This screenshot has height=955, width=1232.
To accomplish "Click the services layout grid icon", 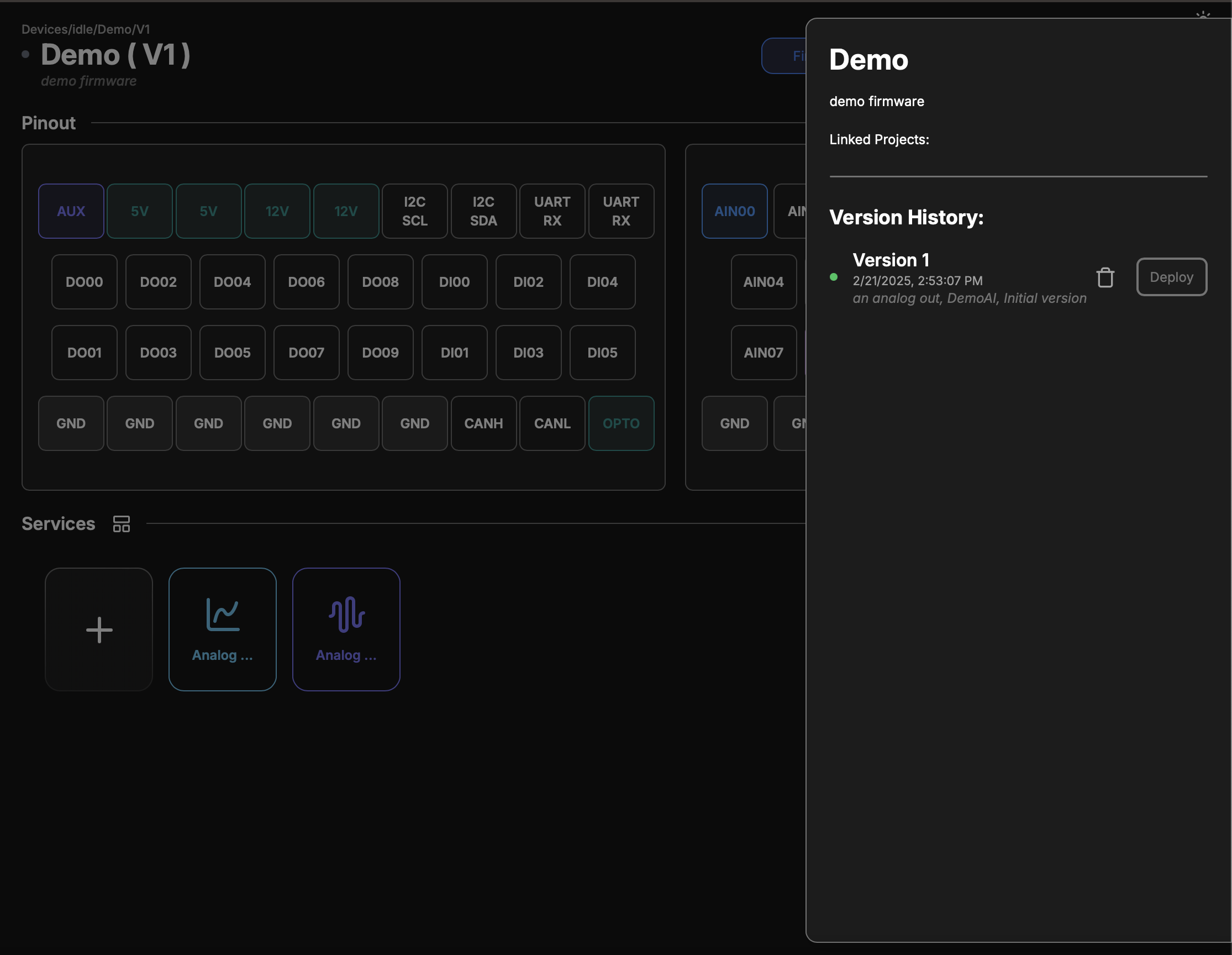I will coord(122,524).
